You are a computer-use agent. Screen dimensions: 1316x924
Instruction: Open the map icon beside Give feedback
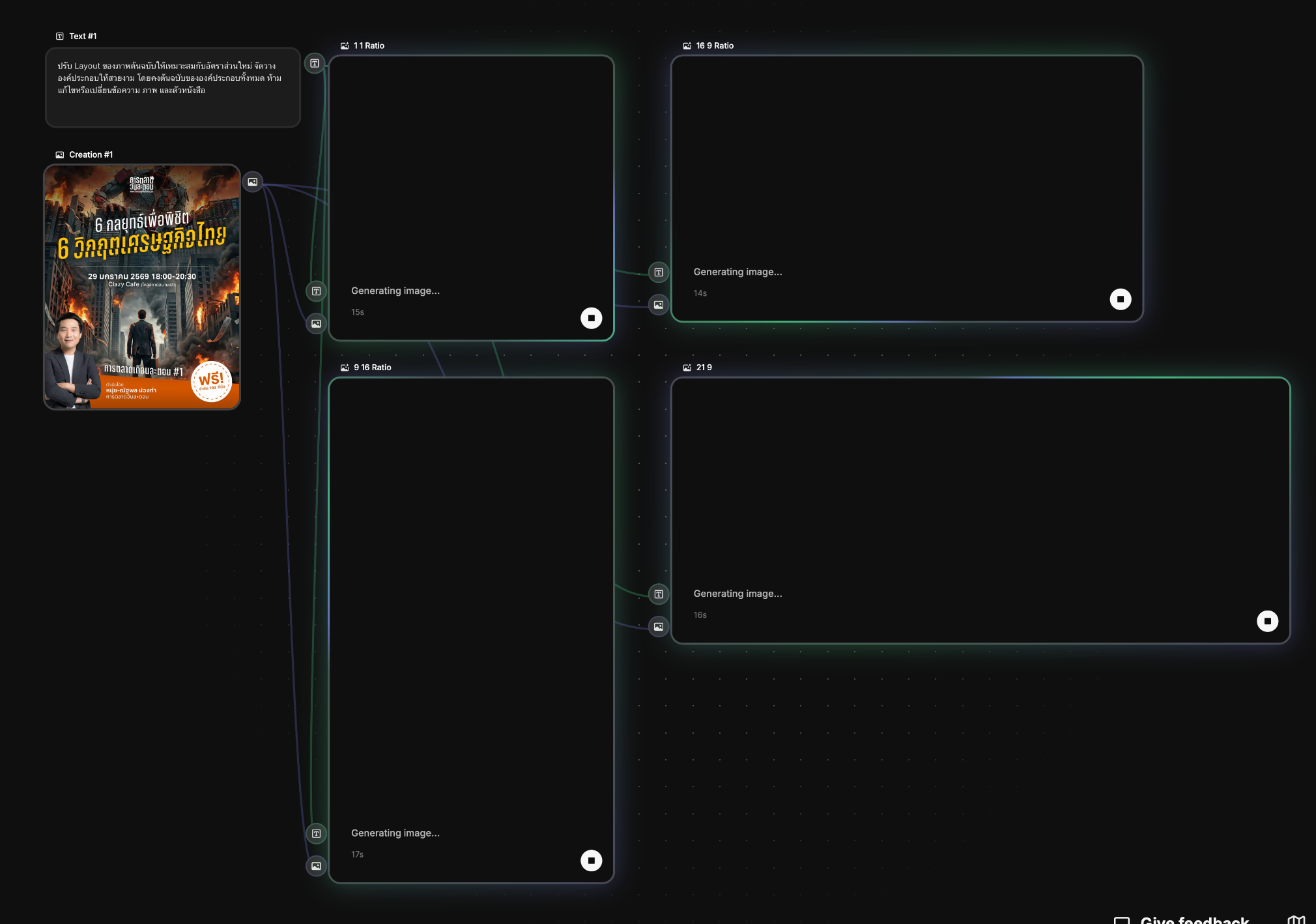click(1296, 919)
